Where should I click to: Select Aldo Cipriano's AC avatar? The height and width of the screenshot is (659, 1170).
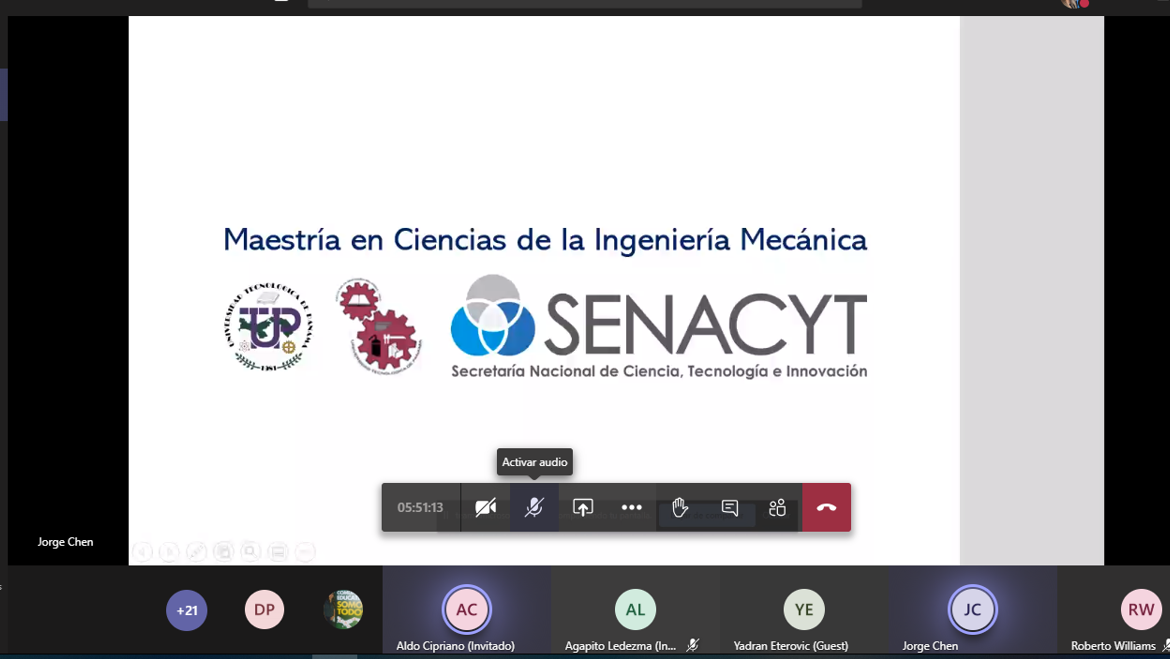[x=467, y=609]
